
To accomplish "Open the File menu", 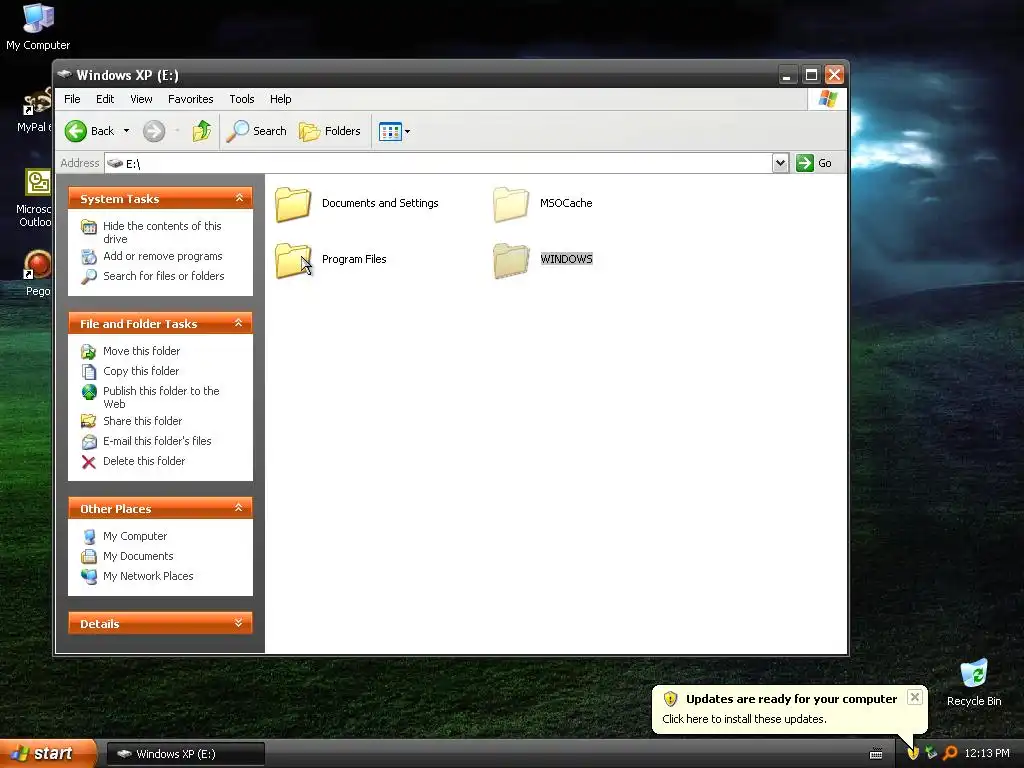I will 72,99.
